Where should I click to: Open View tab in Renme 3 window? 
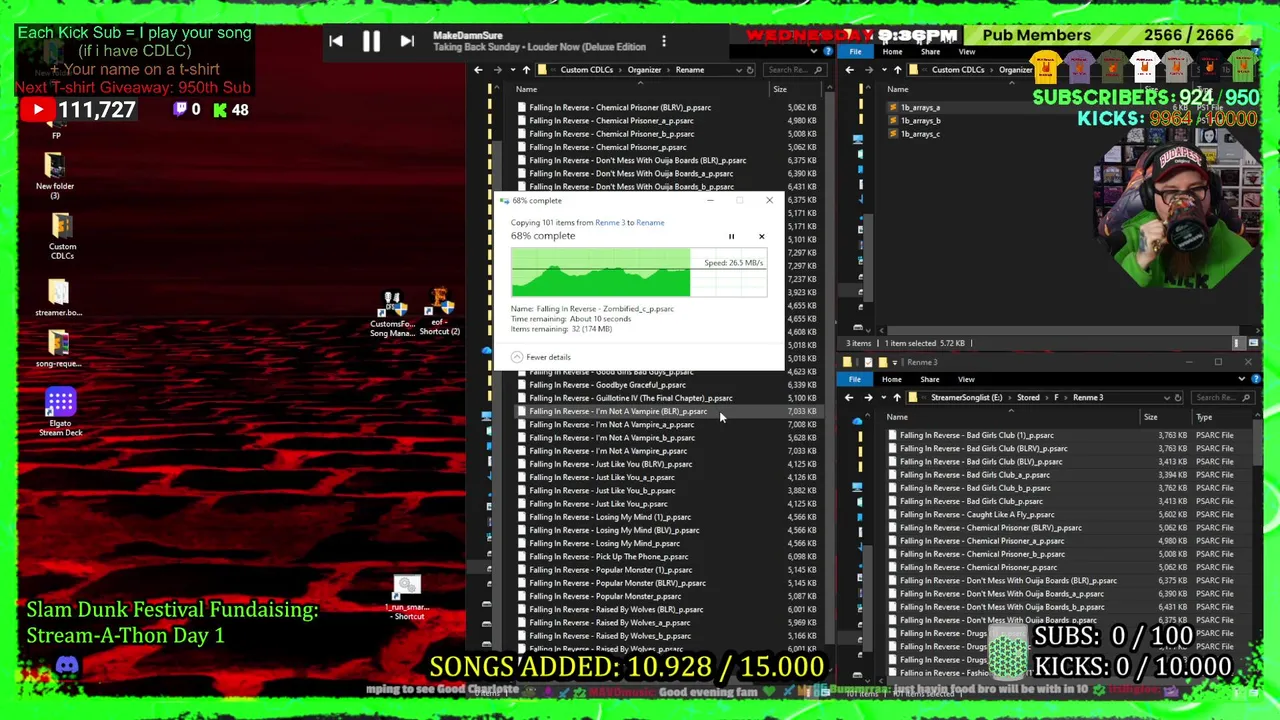pyautogui.click(x=966, y=380)
